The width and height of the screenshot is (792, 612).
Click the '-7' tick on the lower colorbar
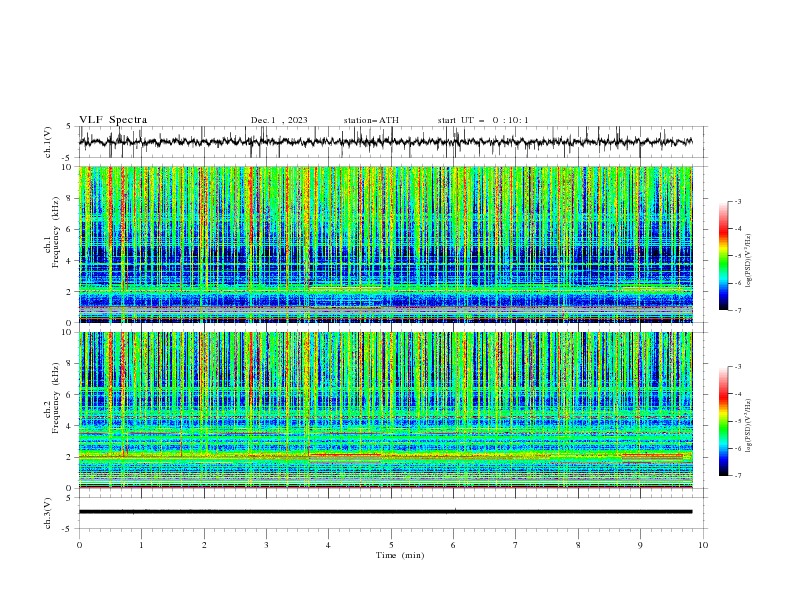pos(737,476)
